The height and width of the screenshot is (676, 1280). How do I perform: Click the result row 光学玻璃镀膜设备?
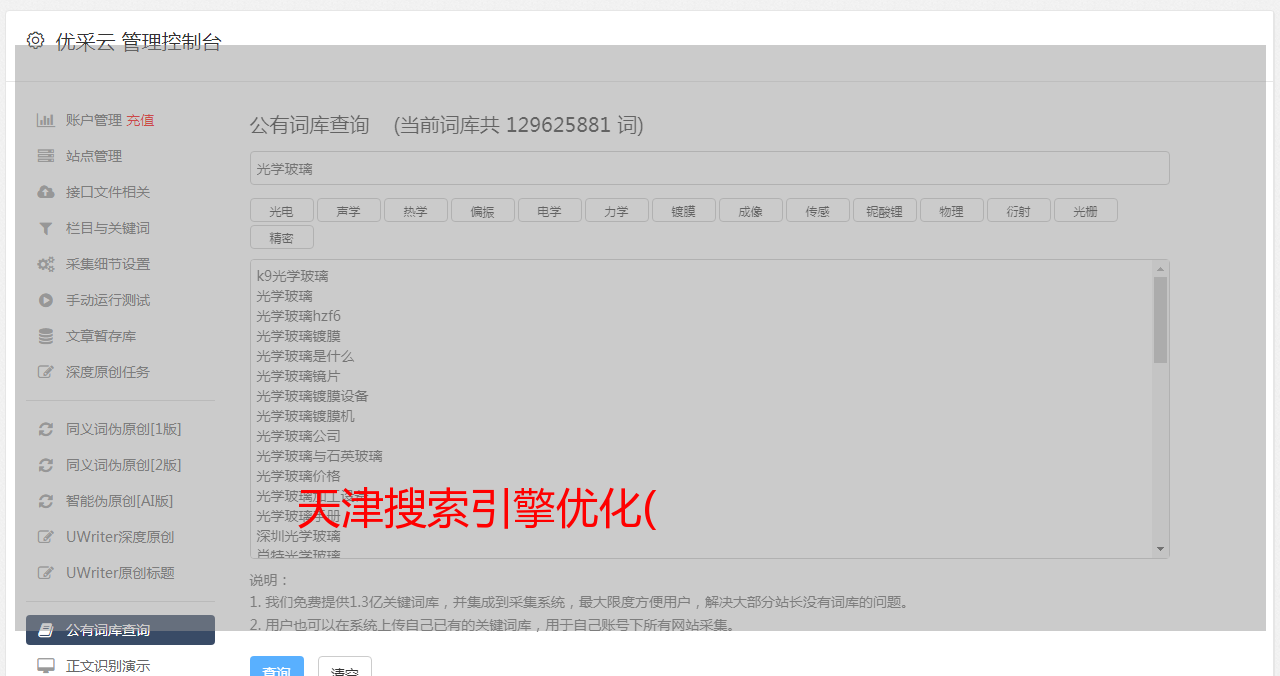[x=312, y=396]
